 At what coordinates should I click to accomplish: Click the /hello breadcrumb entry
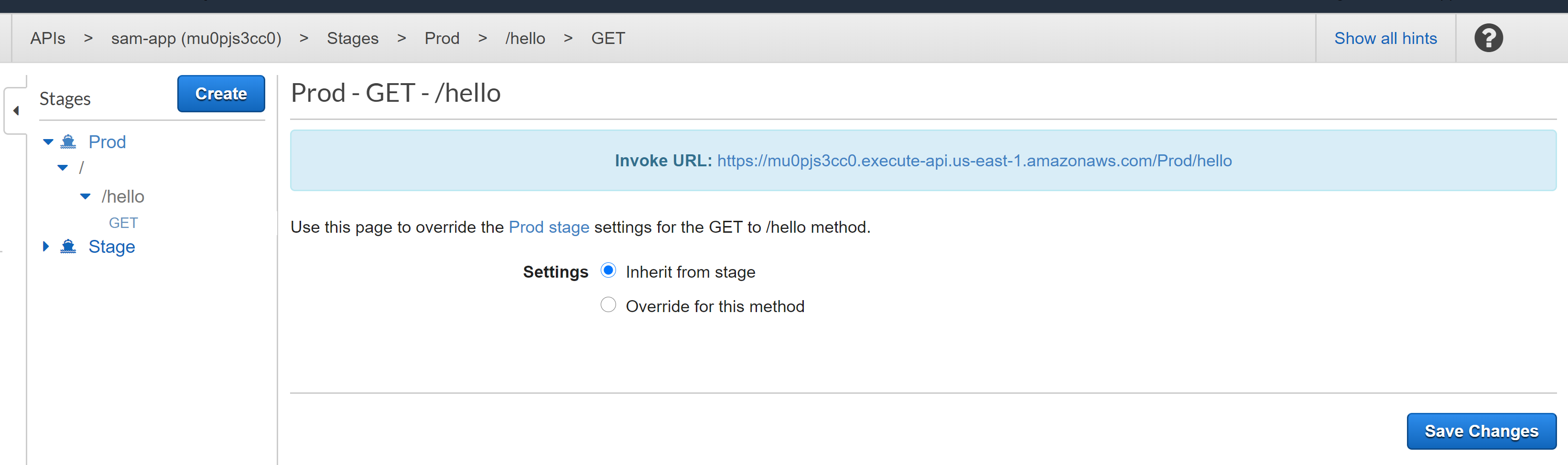pos(525,38)
